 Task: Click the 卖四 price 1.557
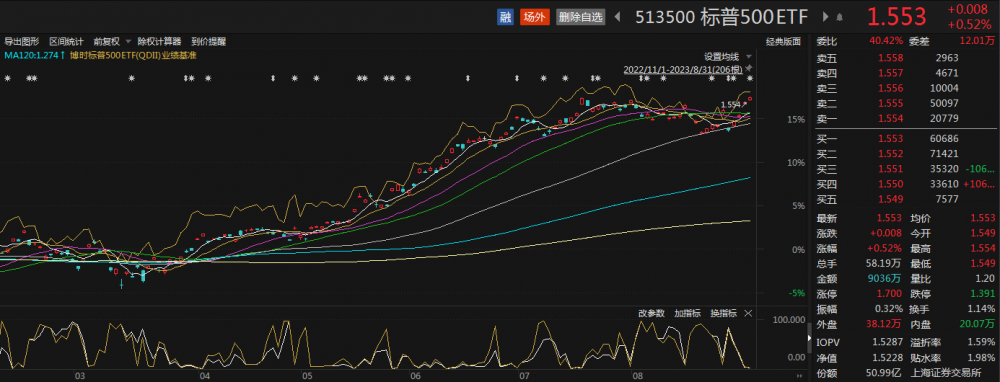[890, 73]
